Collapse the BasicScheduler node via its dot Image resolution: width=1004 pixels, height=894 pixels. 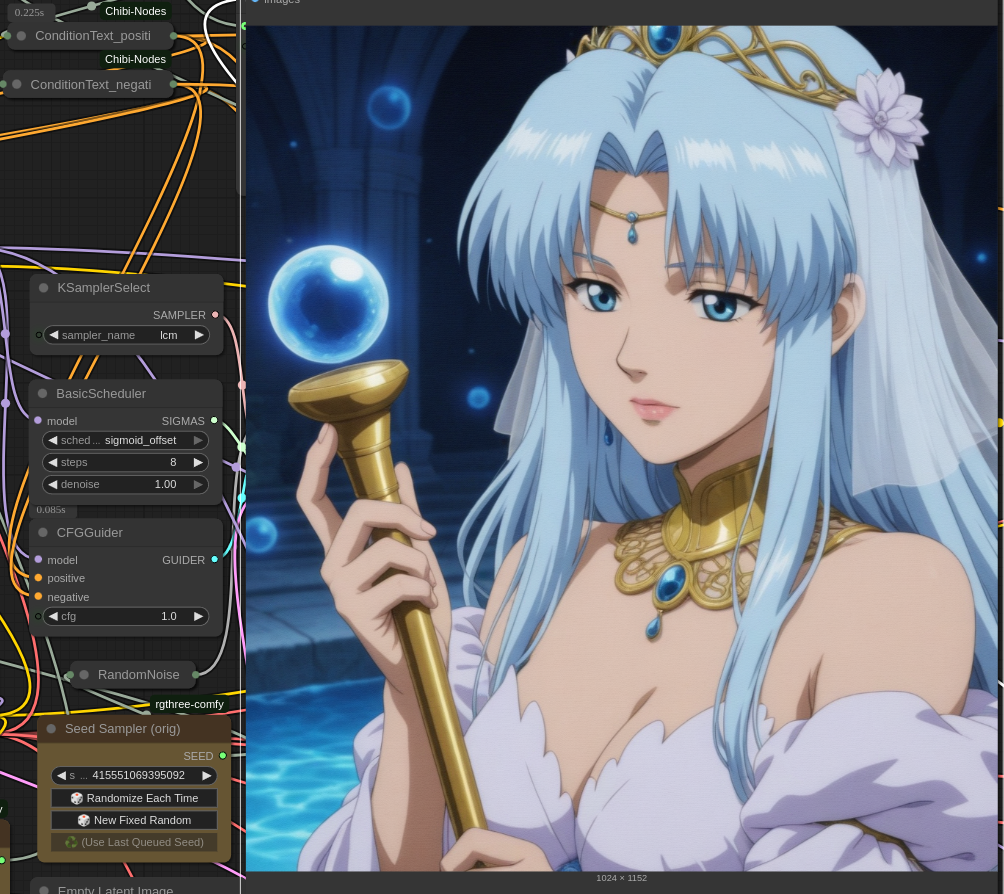pyautogui.click(x=43, y=394)
